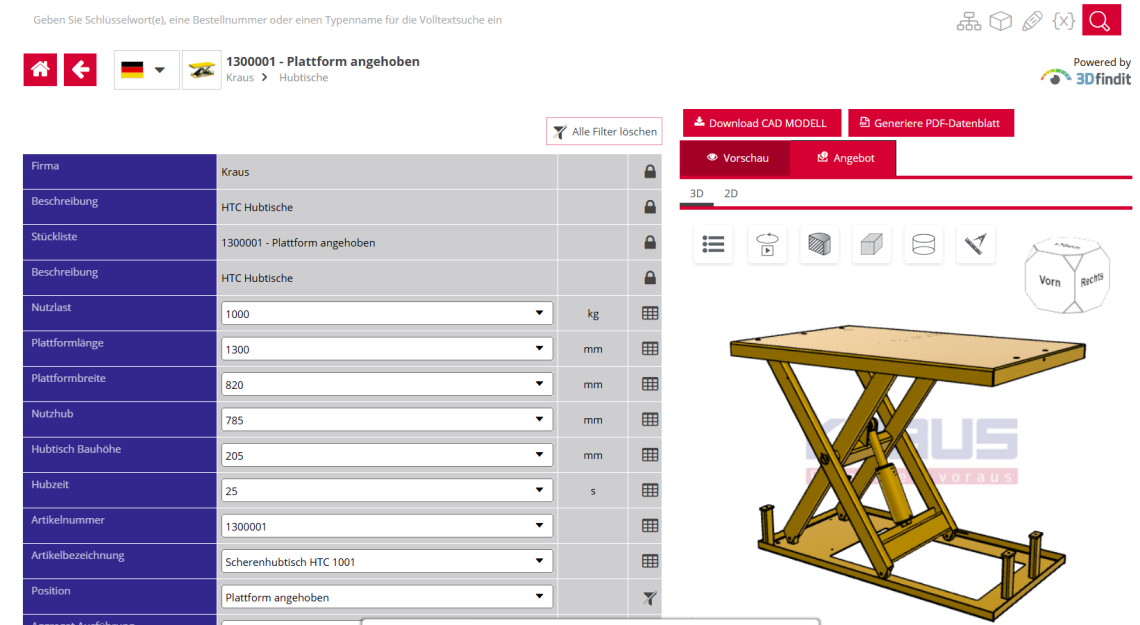1140x625 pixels.
Task: Click the cylinder display icon in viewer
Action: 923,244
